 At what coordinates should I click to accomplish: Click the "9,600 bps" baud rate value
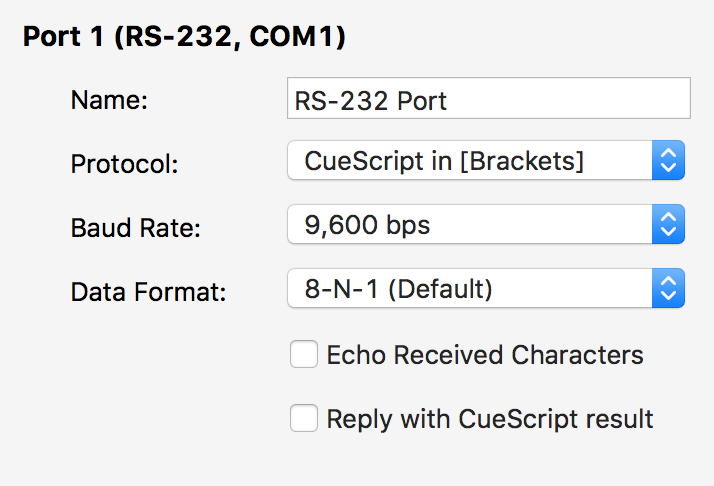367,226
